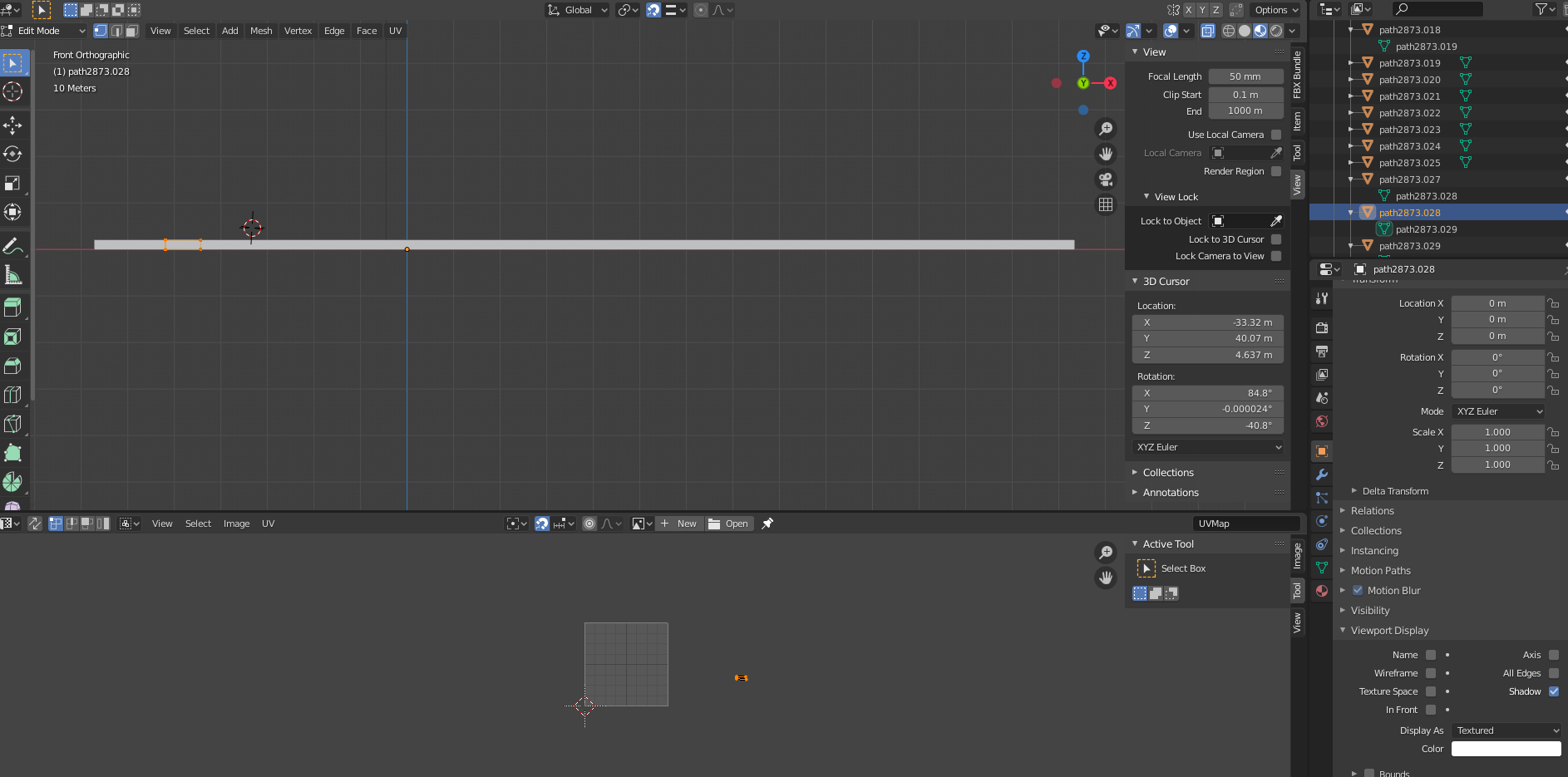The height and width of the screenshot is (777, 1568).
Task: Enable vertex select mode
Action: [x=101, y=31]
